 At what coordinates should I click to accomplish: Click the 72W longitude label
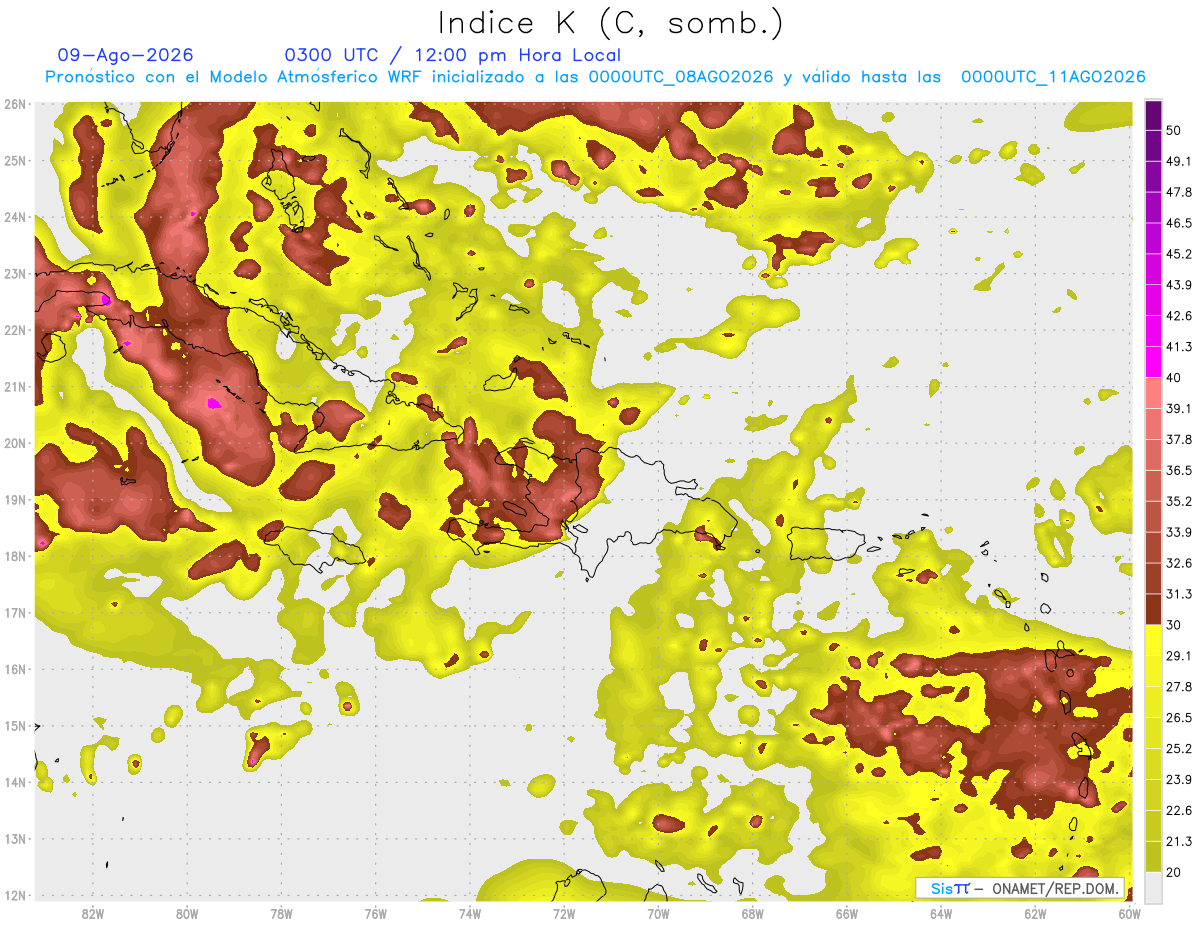[564, 914]
